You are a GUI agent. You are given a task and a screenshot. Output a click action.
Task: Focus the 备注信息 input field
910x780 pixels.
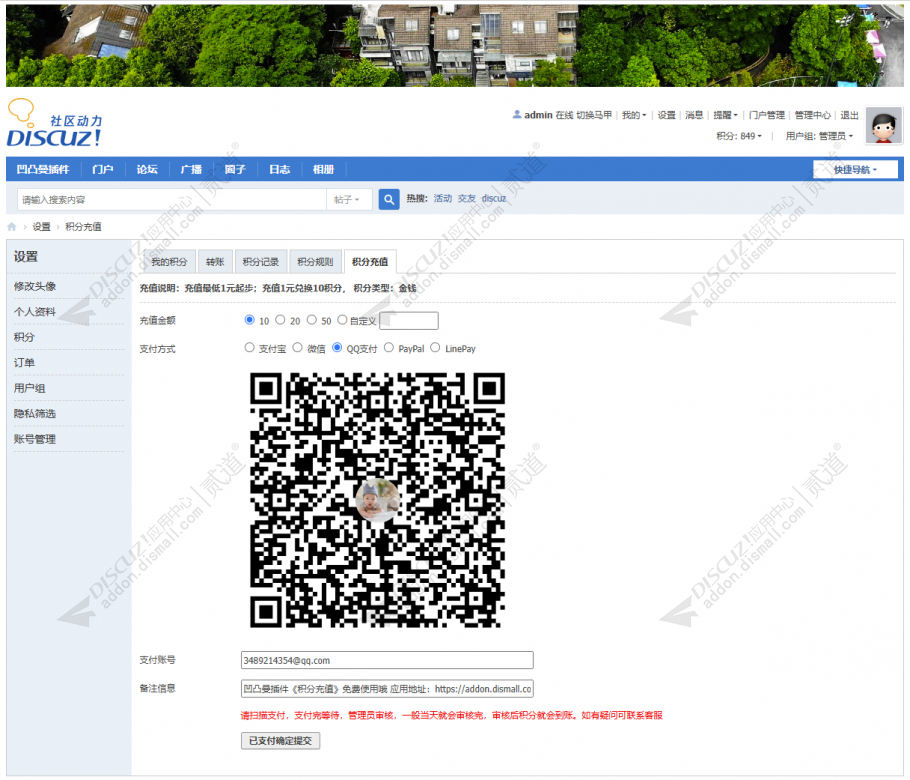[x=387, y=689]
